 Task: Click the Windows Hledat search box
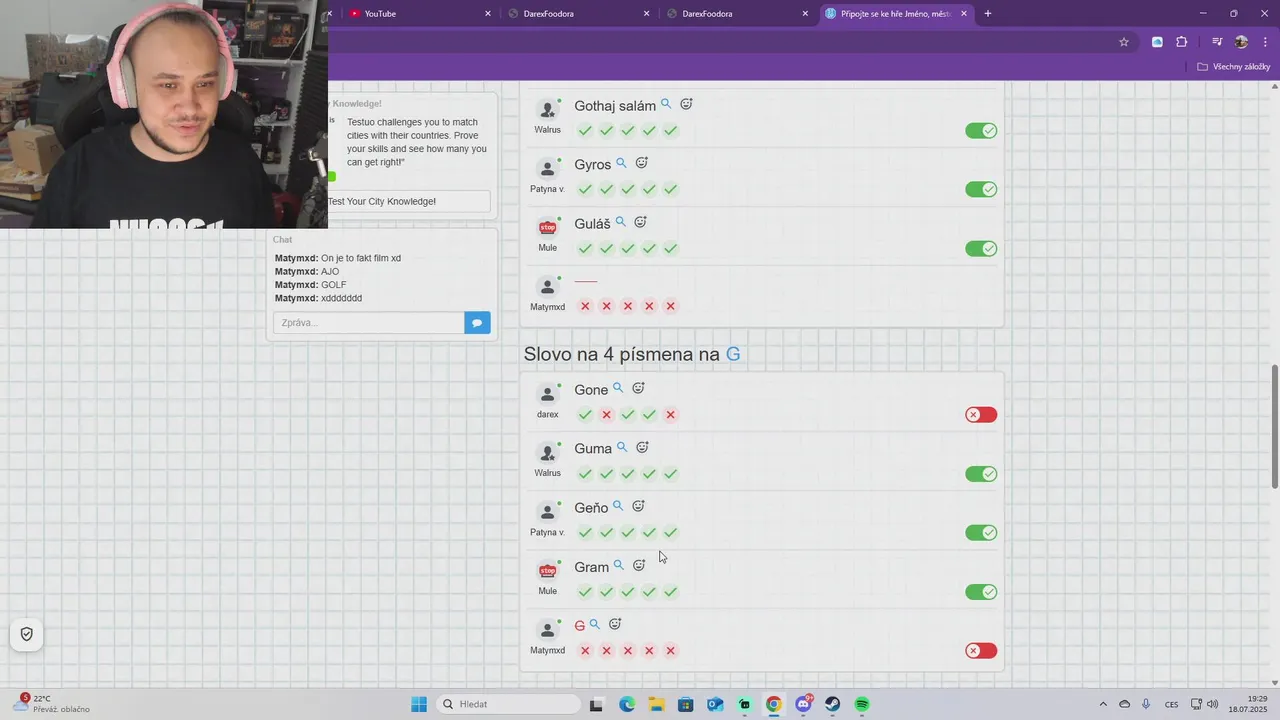508,704
